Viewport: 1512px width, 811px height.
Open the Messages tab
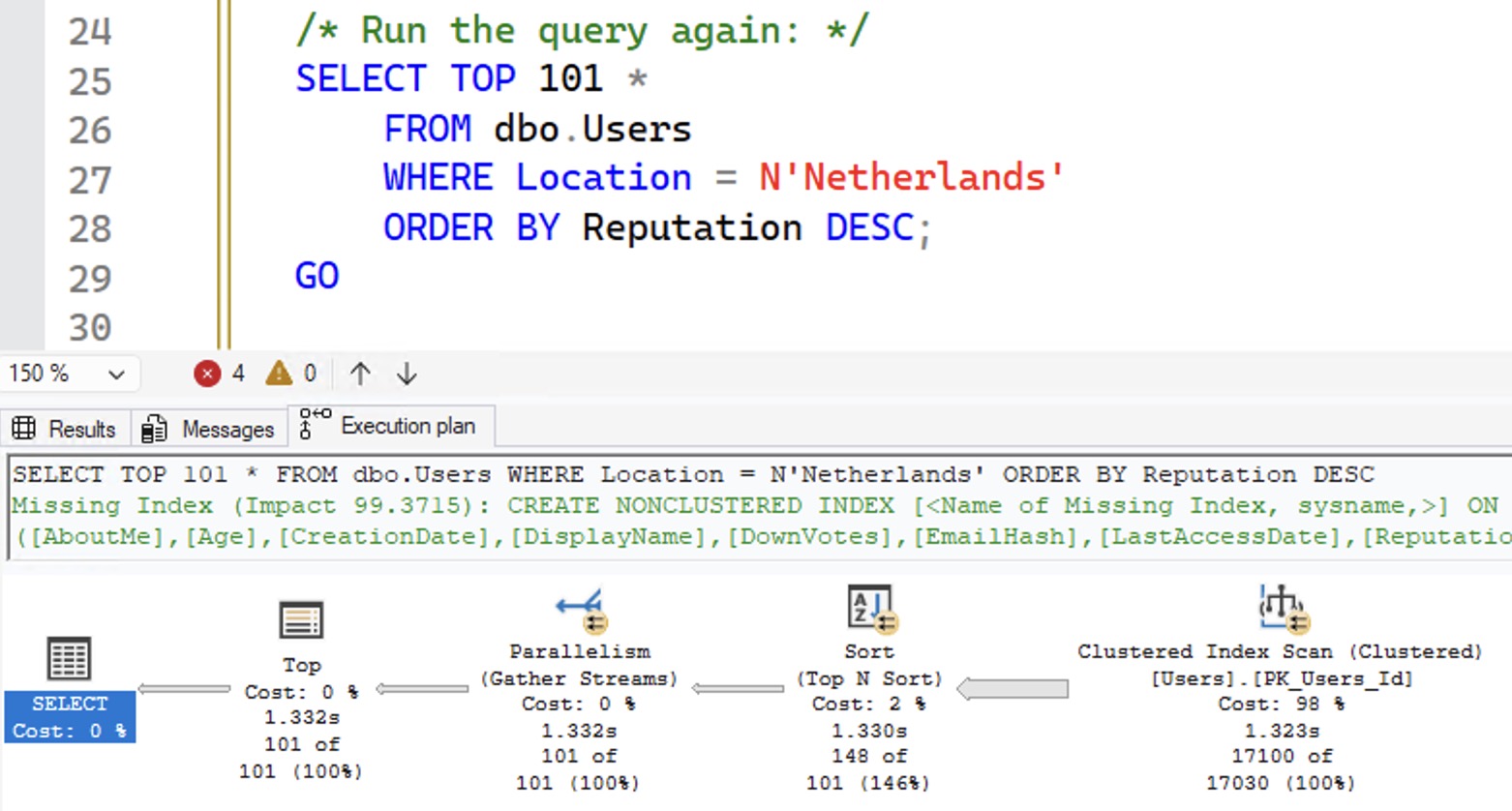click(209, 429)
